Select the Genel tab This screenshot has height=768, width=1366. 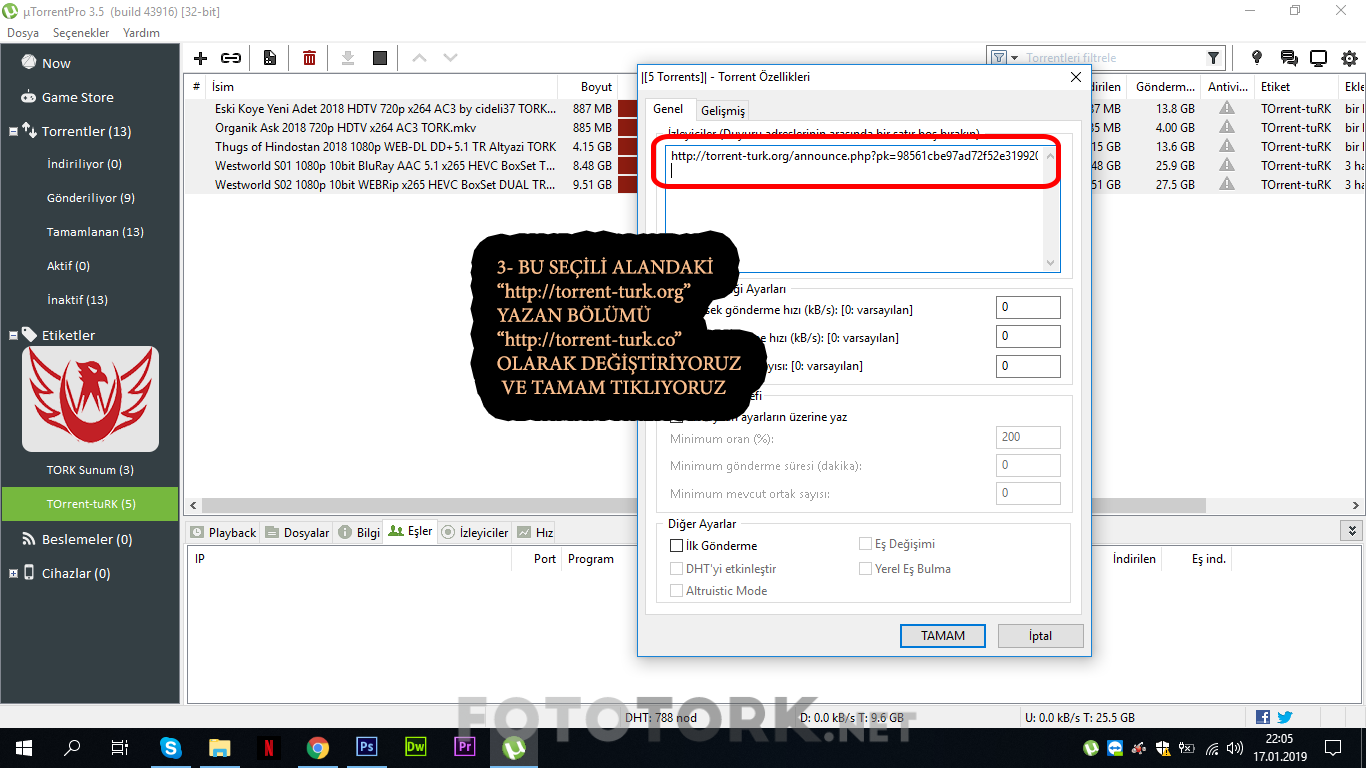pos(668,109)
